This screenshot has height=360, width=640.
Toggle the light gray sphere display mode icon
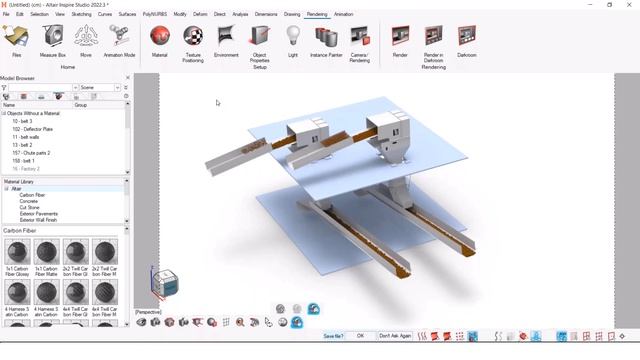click(297, 309)
